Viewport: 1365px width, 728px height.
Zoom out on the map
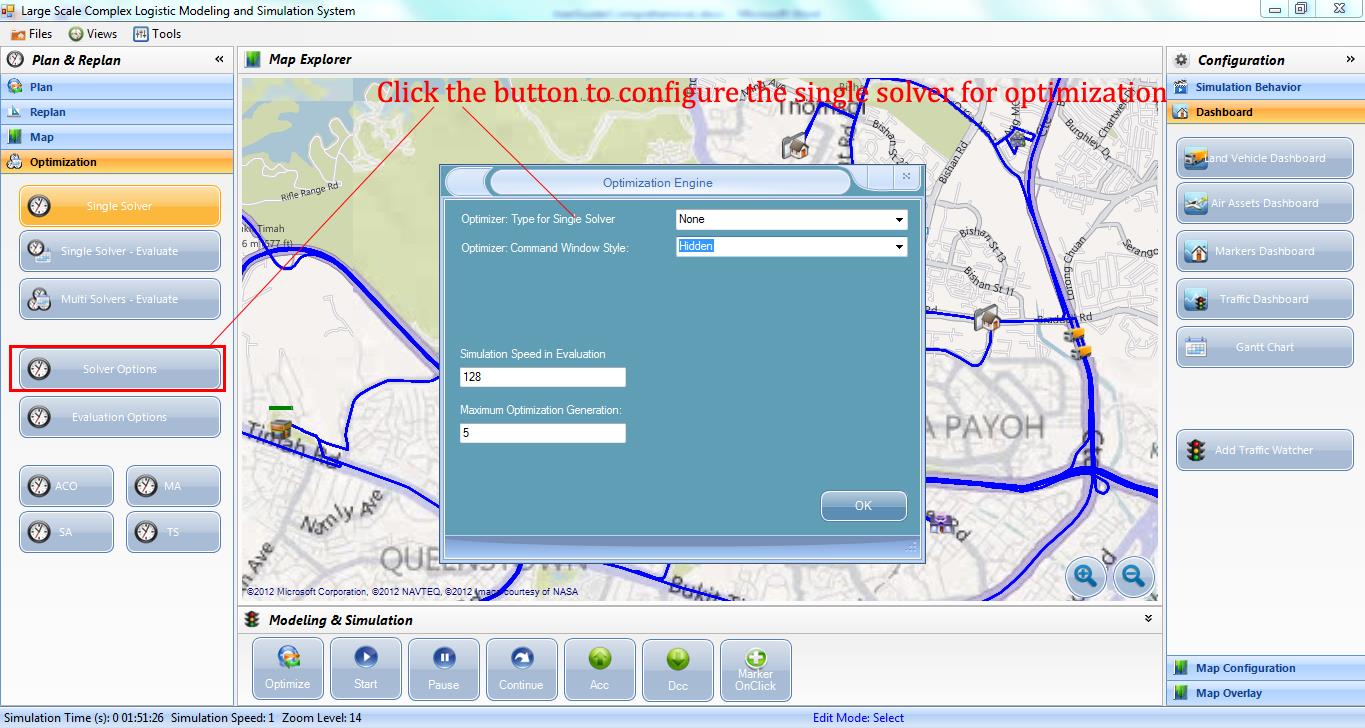pos(1133,576)
